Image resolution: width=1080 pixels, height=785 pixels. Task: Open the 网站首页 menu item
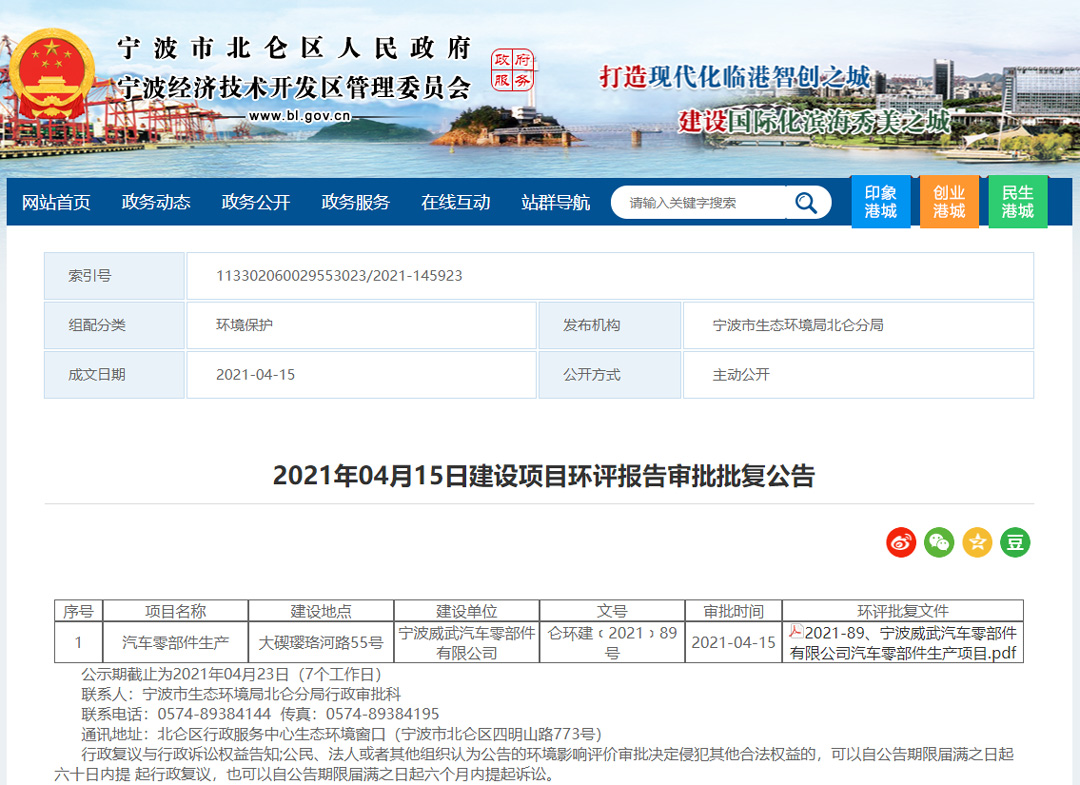coord(56,203)
